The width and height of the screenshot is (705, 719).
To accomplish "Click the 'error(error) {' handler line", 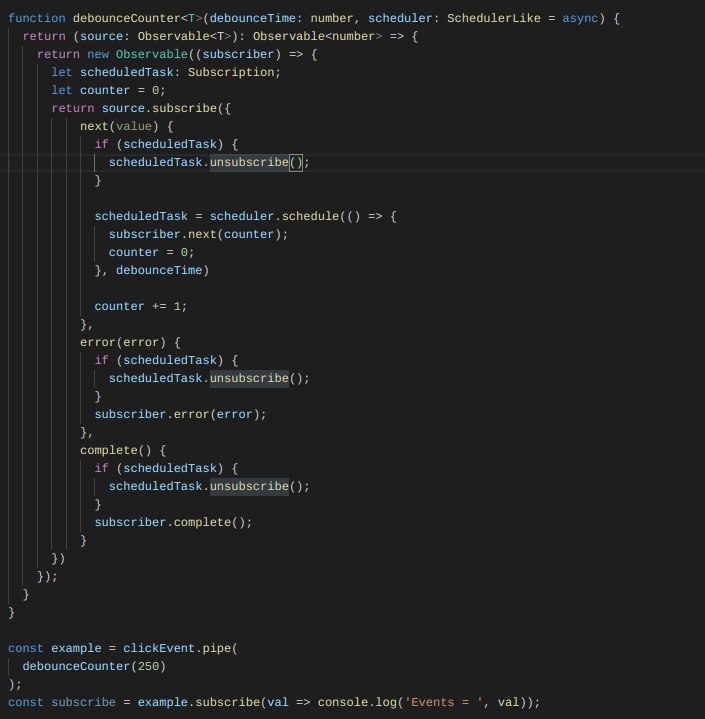I will coord(130,342).
